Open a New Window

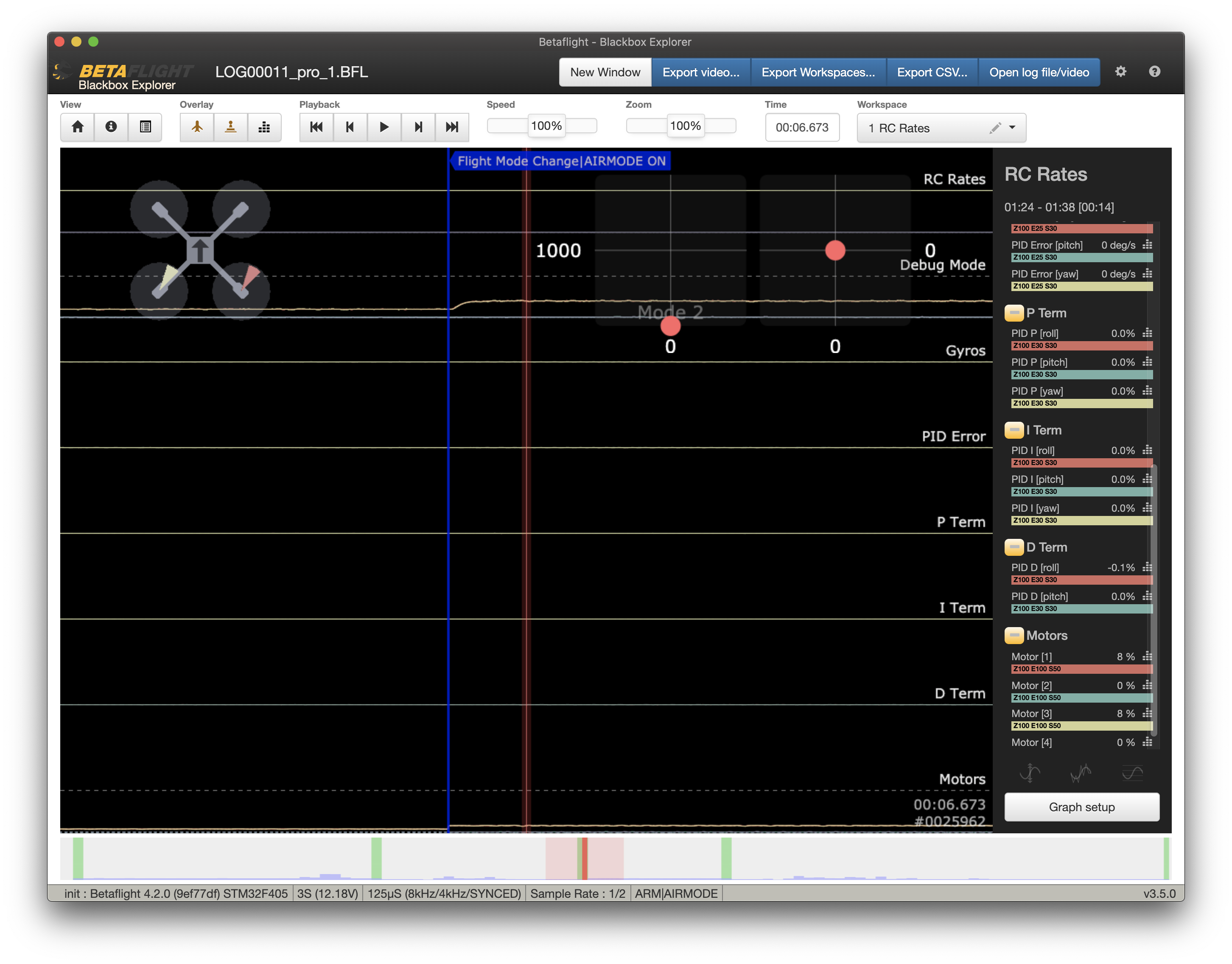click(605, 72)
